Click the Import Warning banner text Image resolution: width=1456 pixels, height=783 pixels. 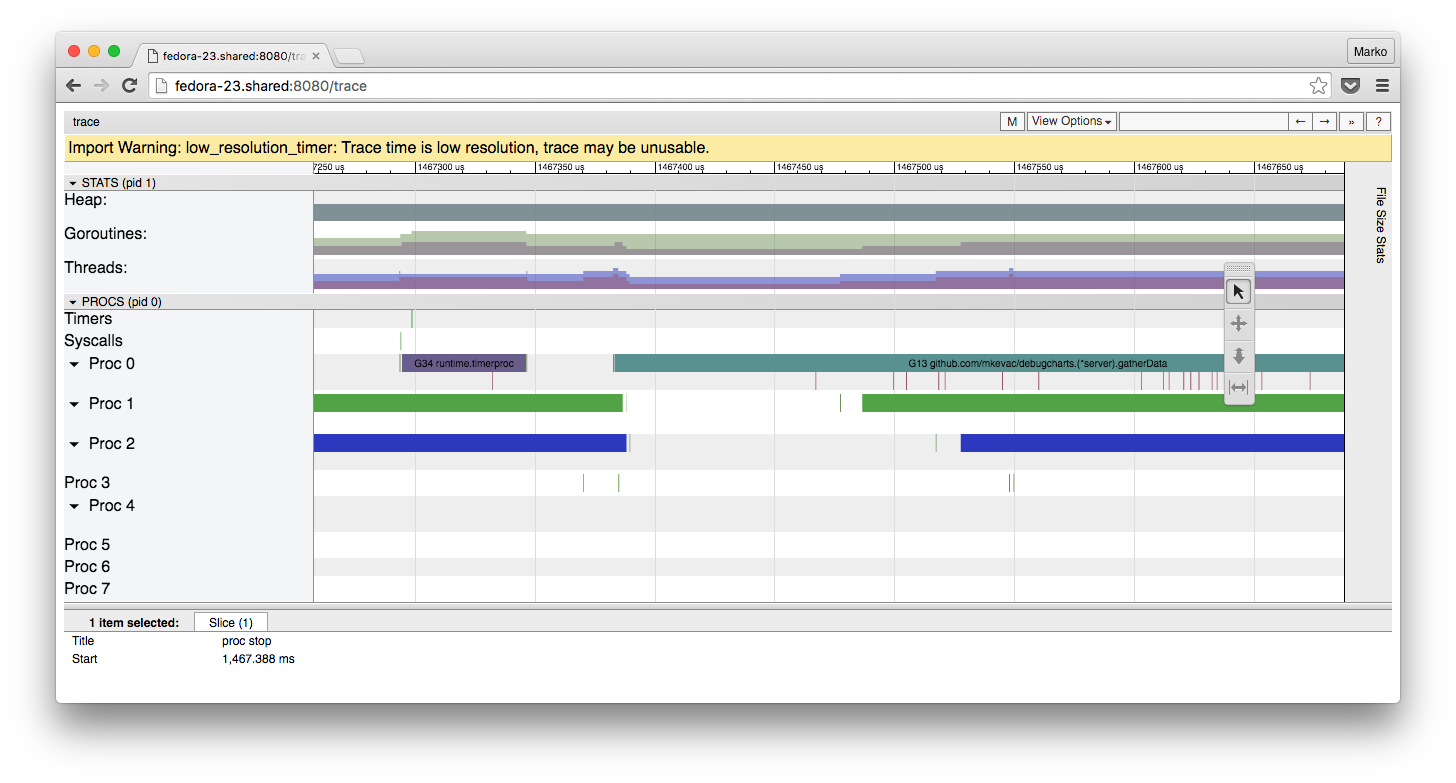tap(388, 148)
